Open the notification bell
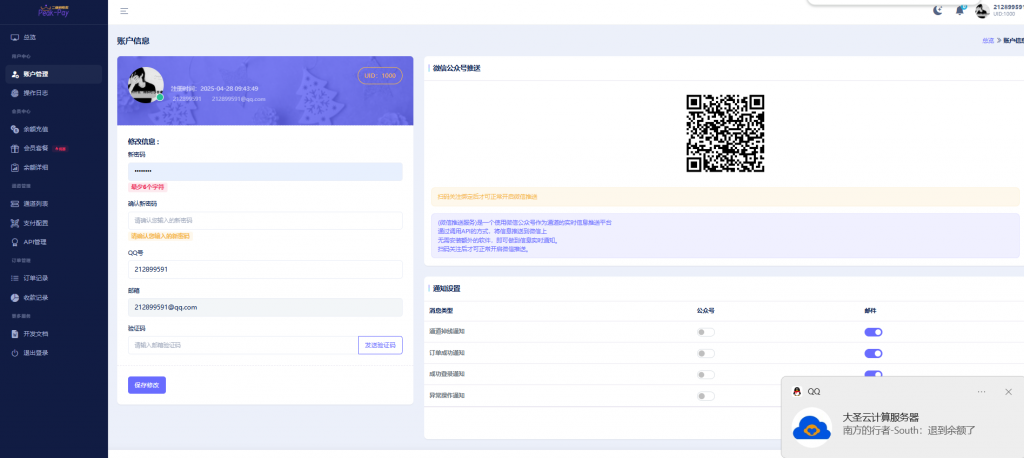The image size is (1024, 458). pyautogui.click(x=959, y=10)
